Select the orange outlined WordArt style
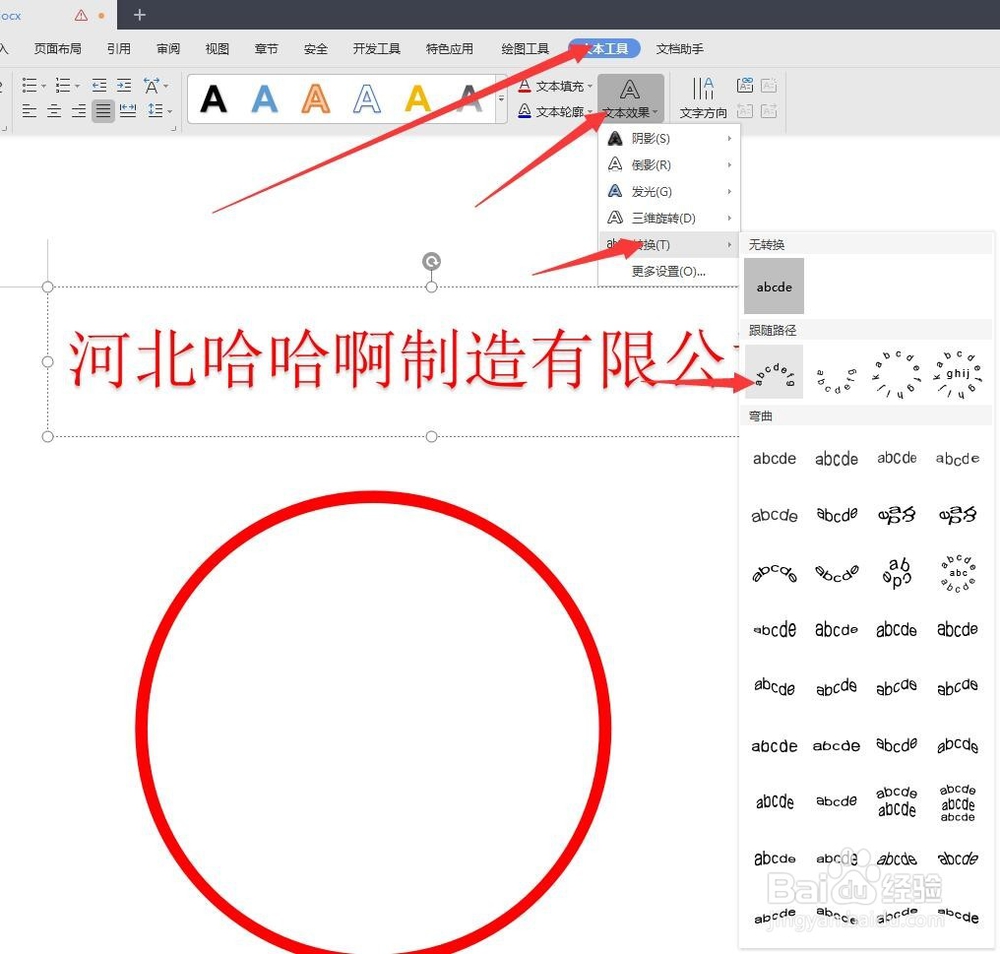The width and height of the screenshot is (1000, 954). tap(315, 98)
